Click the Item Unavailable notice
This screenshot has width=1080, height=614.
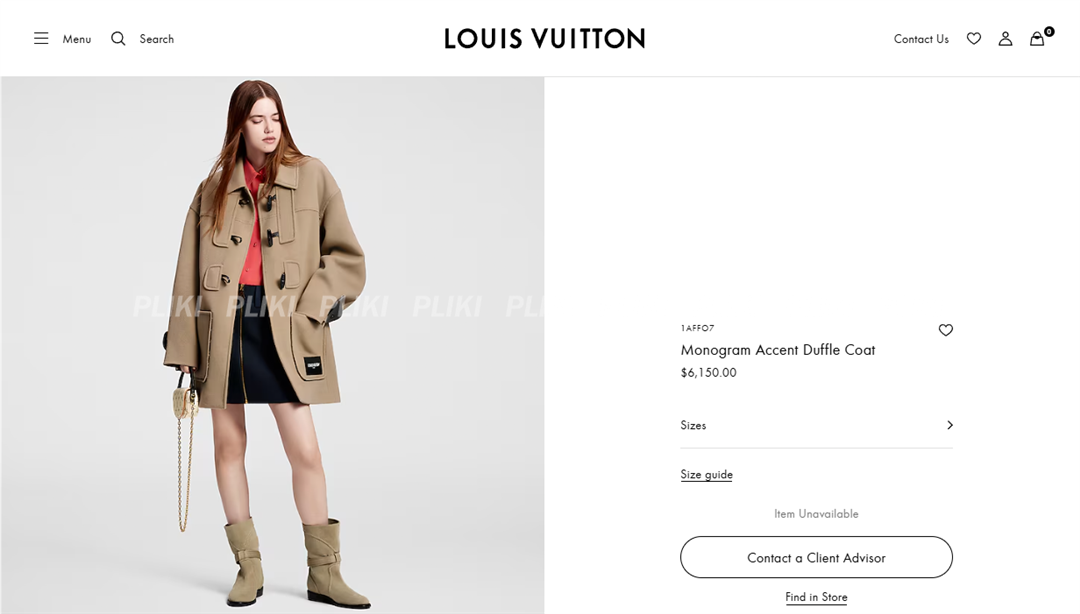[x=816, y=514]
